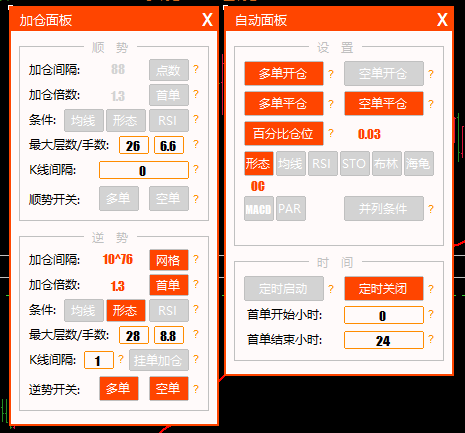The height and width of the screenshot is (433, 465).
Task: Select the 海龟 strategy button
Action: coord(419,163)
